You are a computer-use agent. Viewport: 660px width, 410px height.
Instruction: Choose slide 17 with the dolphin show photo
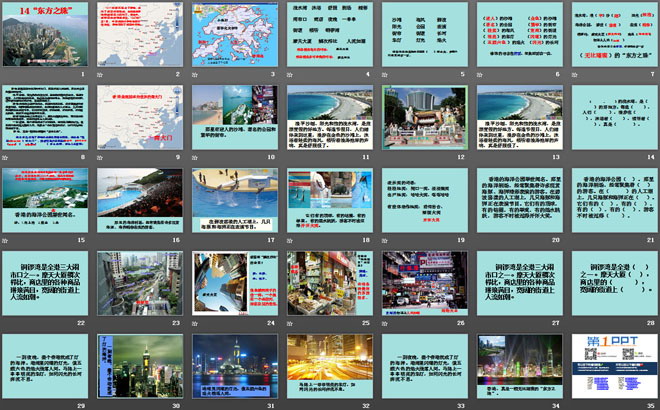(x=234, y=199)
